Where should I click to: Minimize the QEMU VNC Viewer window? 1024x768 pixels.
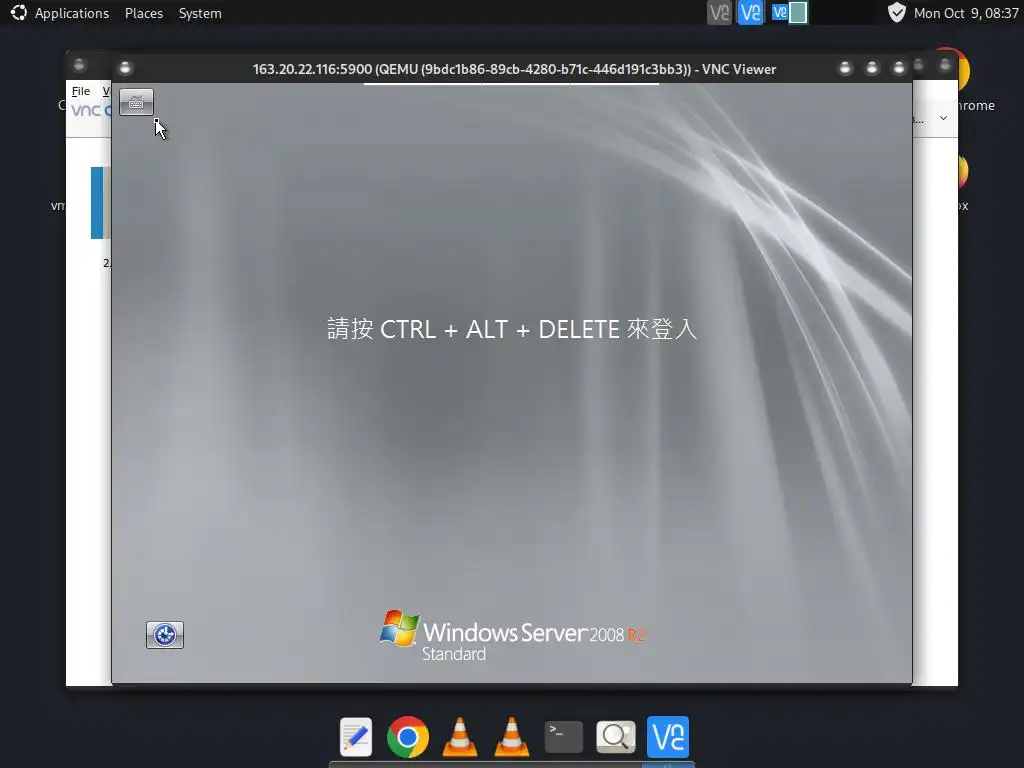[x=845, y=68]
